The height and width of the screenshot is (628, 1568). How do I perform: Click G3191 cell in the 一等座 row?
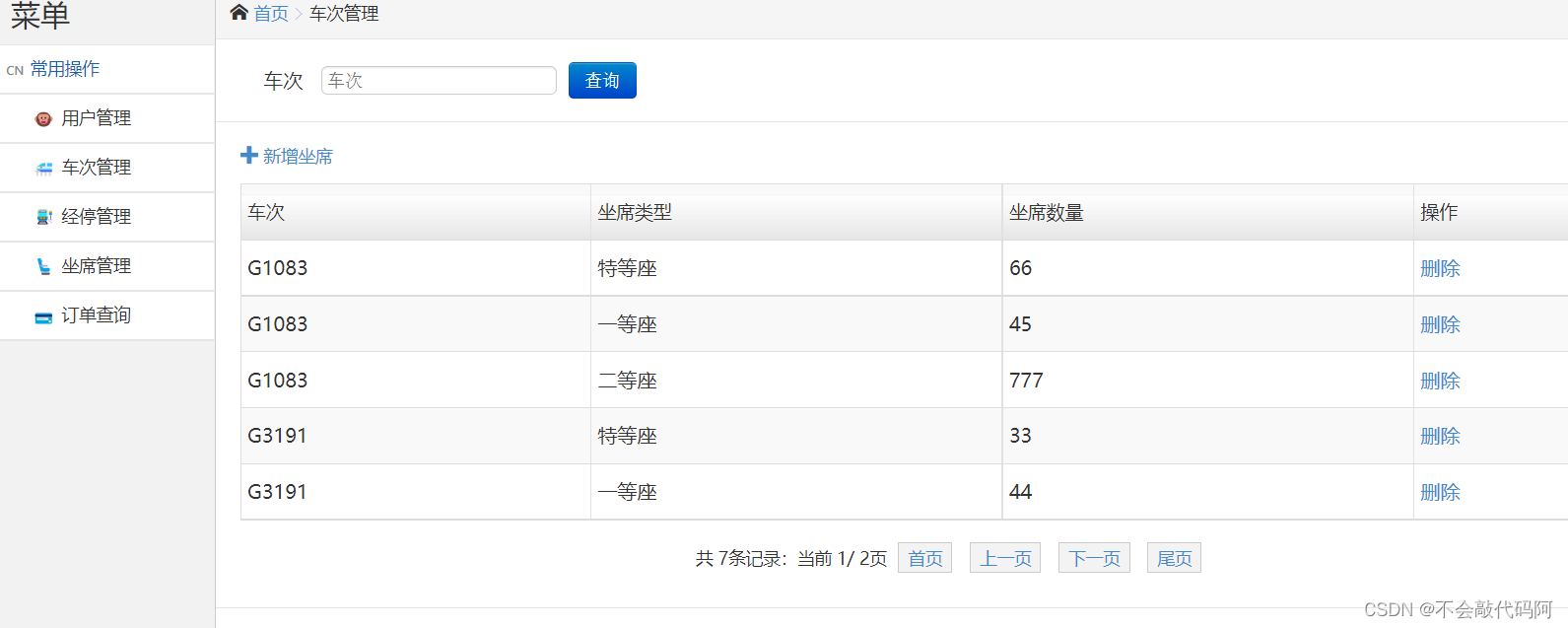pyautogui.click(x=416, y=492)
